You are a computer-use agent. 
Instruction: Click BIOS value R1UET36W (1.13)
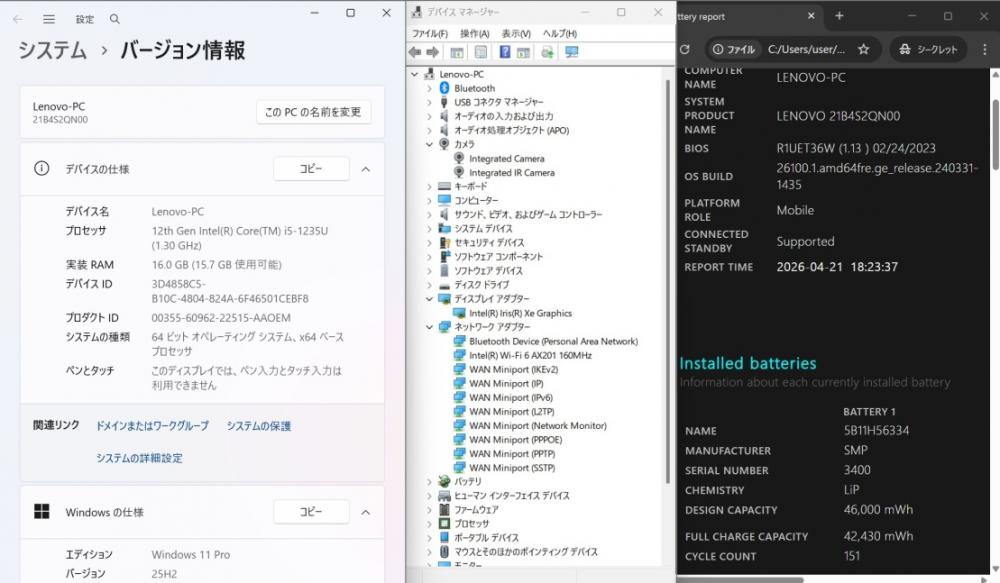click(x=856, y=149)
